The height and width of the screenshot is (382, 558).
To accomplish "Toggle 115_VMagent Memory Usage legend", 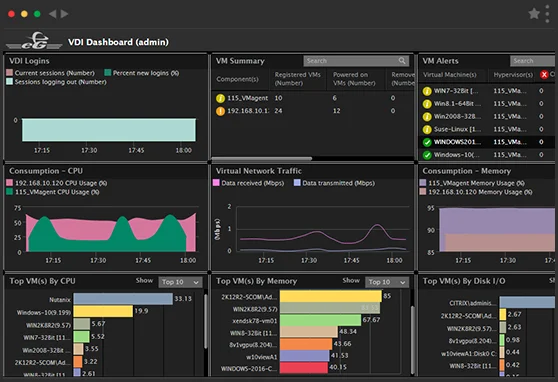I will [x=472, y=183].
